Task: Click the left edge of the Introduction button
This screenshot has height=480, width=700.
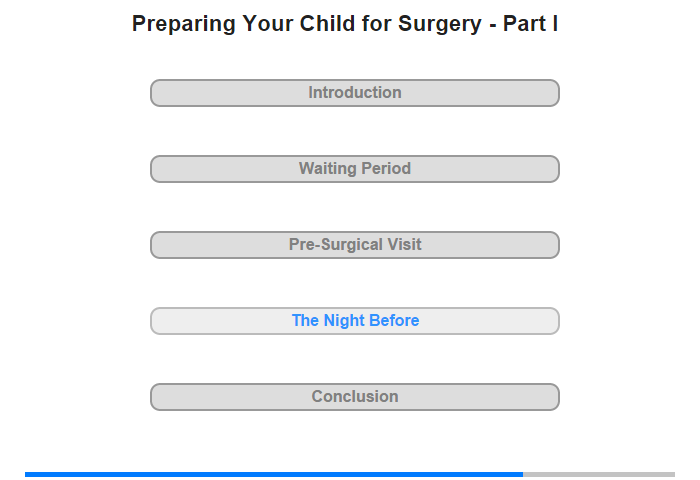Action: (152, 93)
